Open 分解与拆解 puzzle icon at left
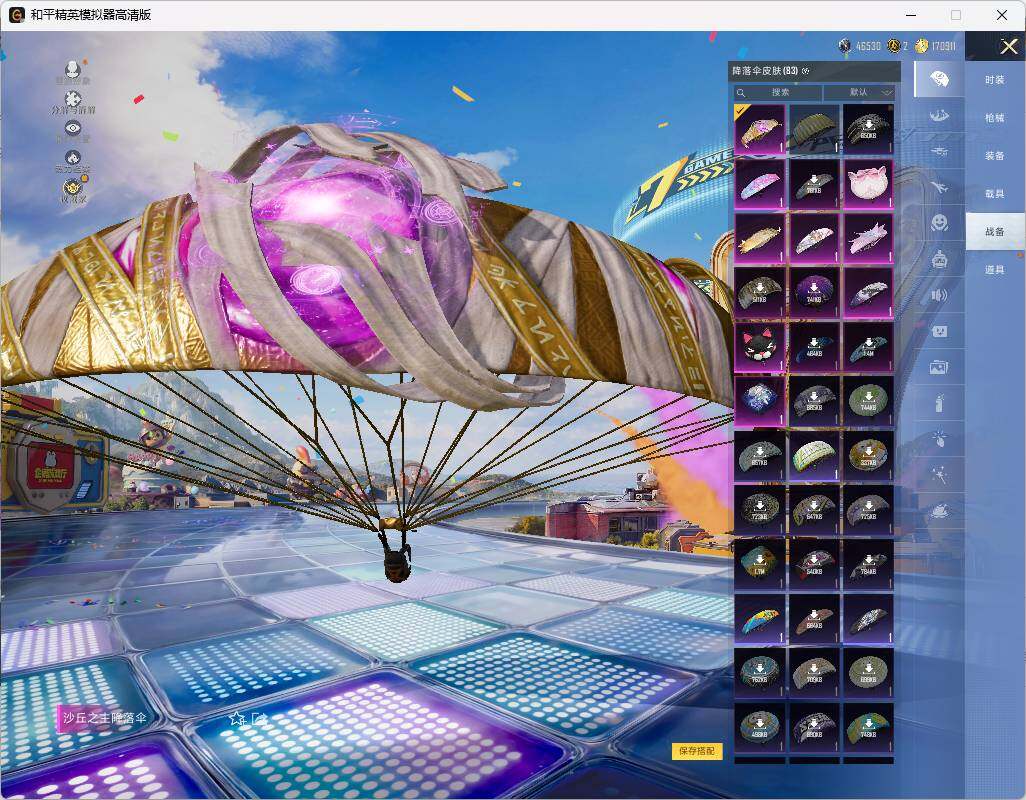1026x800 pixels. click(x=73, y=99)
